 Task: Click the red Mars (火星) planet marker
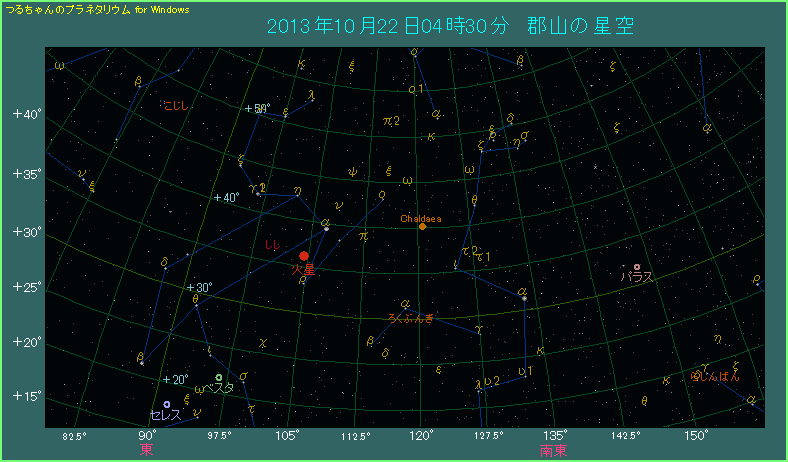304,256
